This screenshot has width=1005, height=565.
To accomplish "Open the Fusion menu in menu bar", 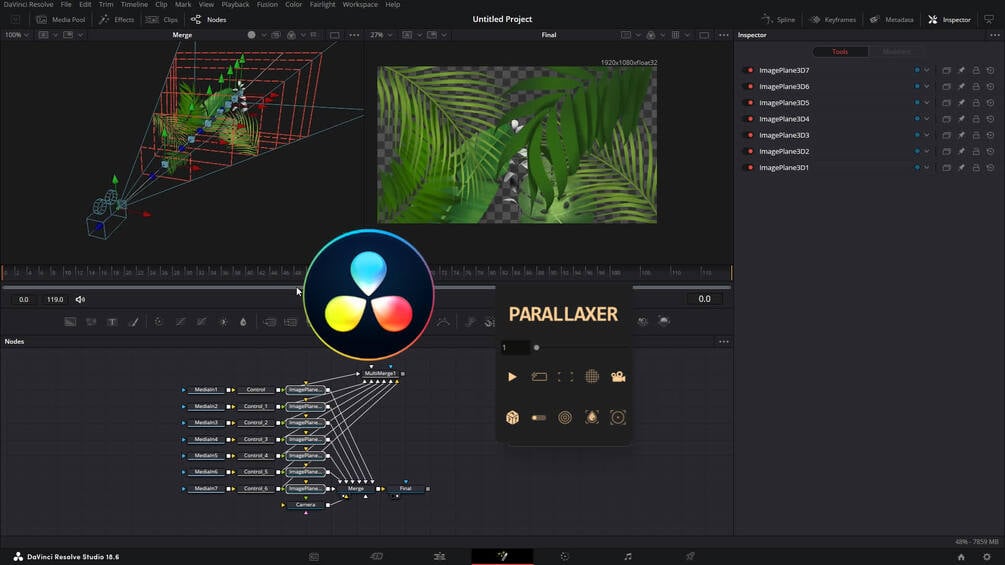I will 267,4.
